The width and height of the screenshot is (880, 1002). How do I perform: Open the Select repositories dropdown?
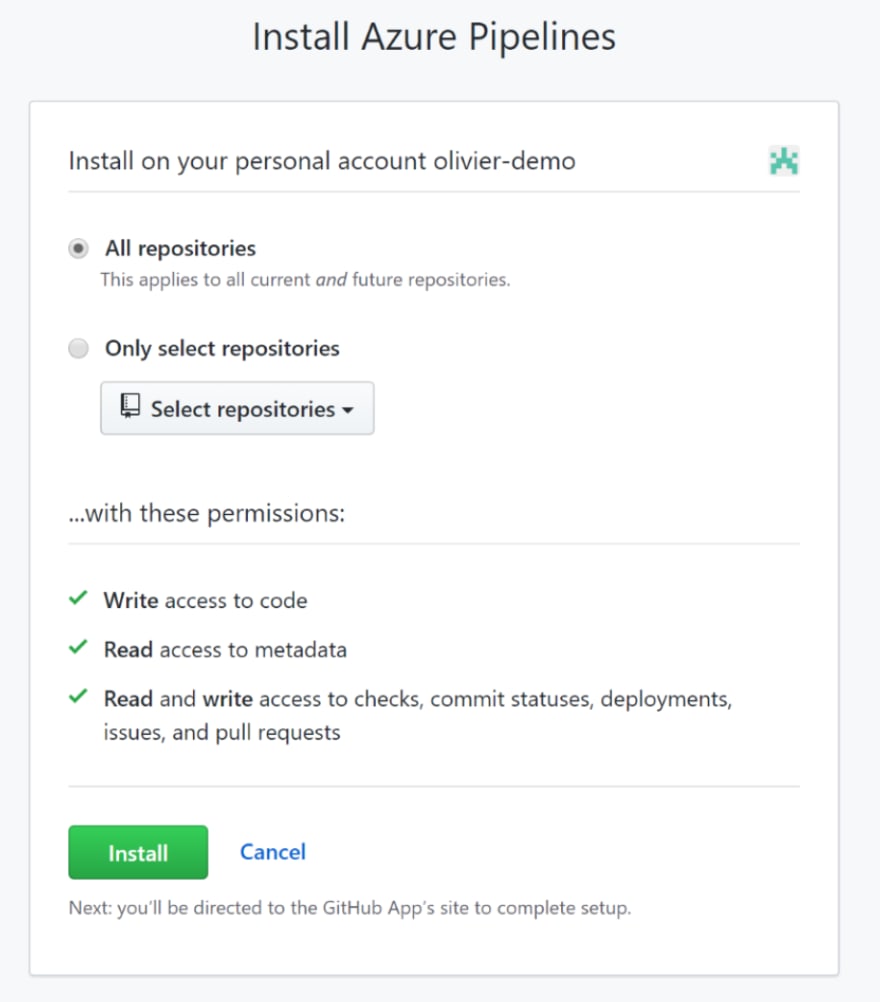point(237,408)
